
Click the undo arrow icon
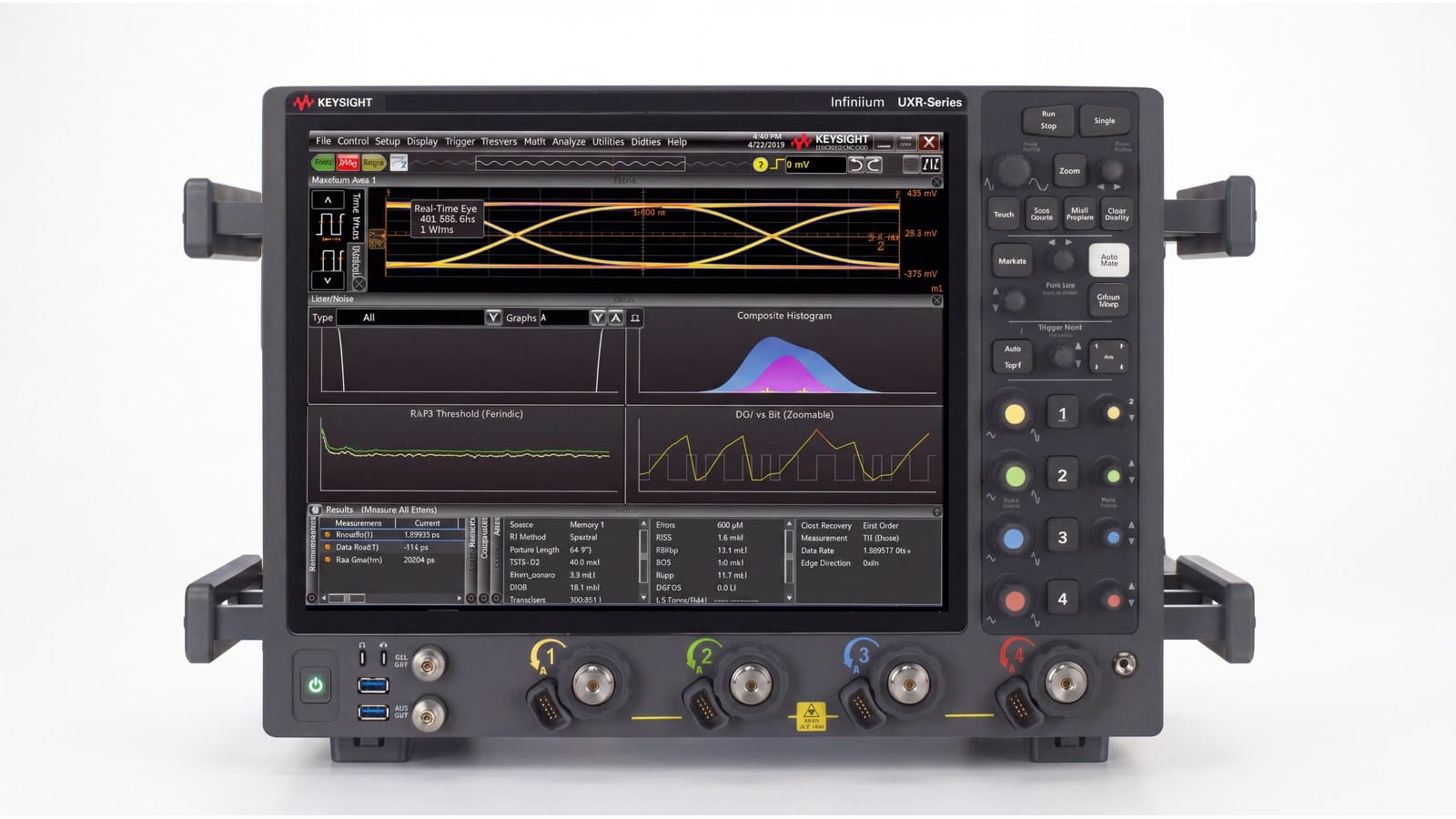pos(856,165)
